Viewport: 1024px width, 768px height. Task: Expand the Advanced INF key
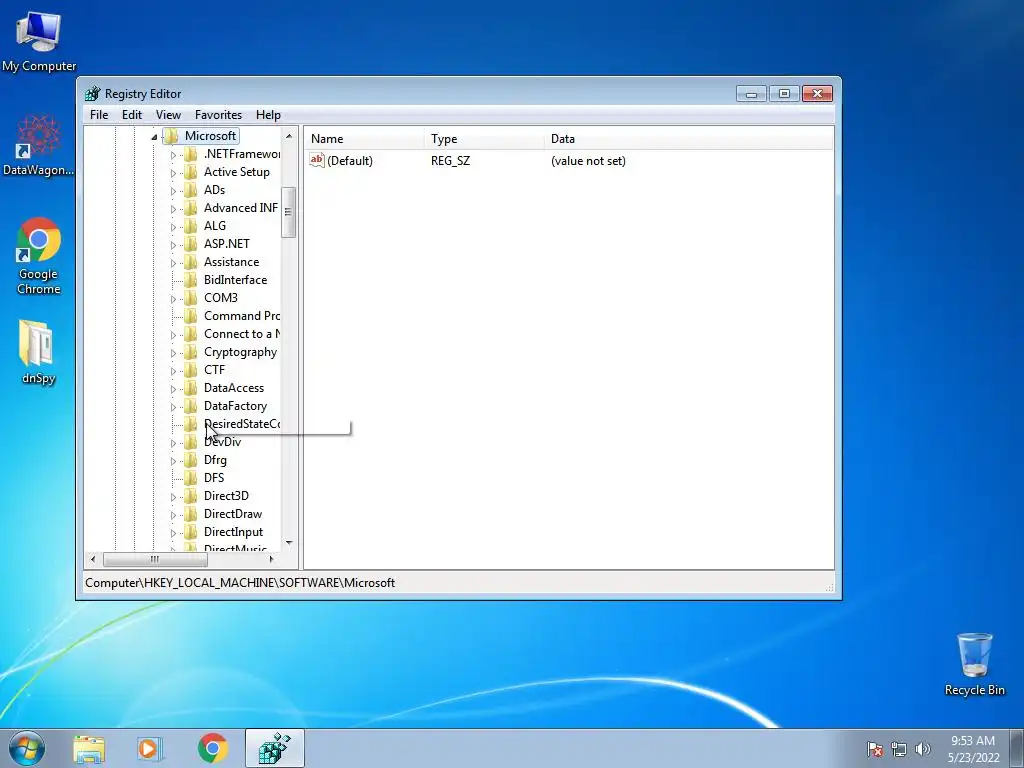[x=173, y=209]
